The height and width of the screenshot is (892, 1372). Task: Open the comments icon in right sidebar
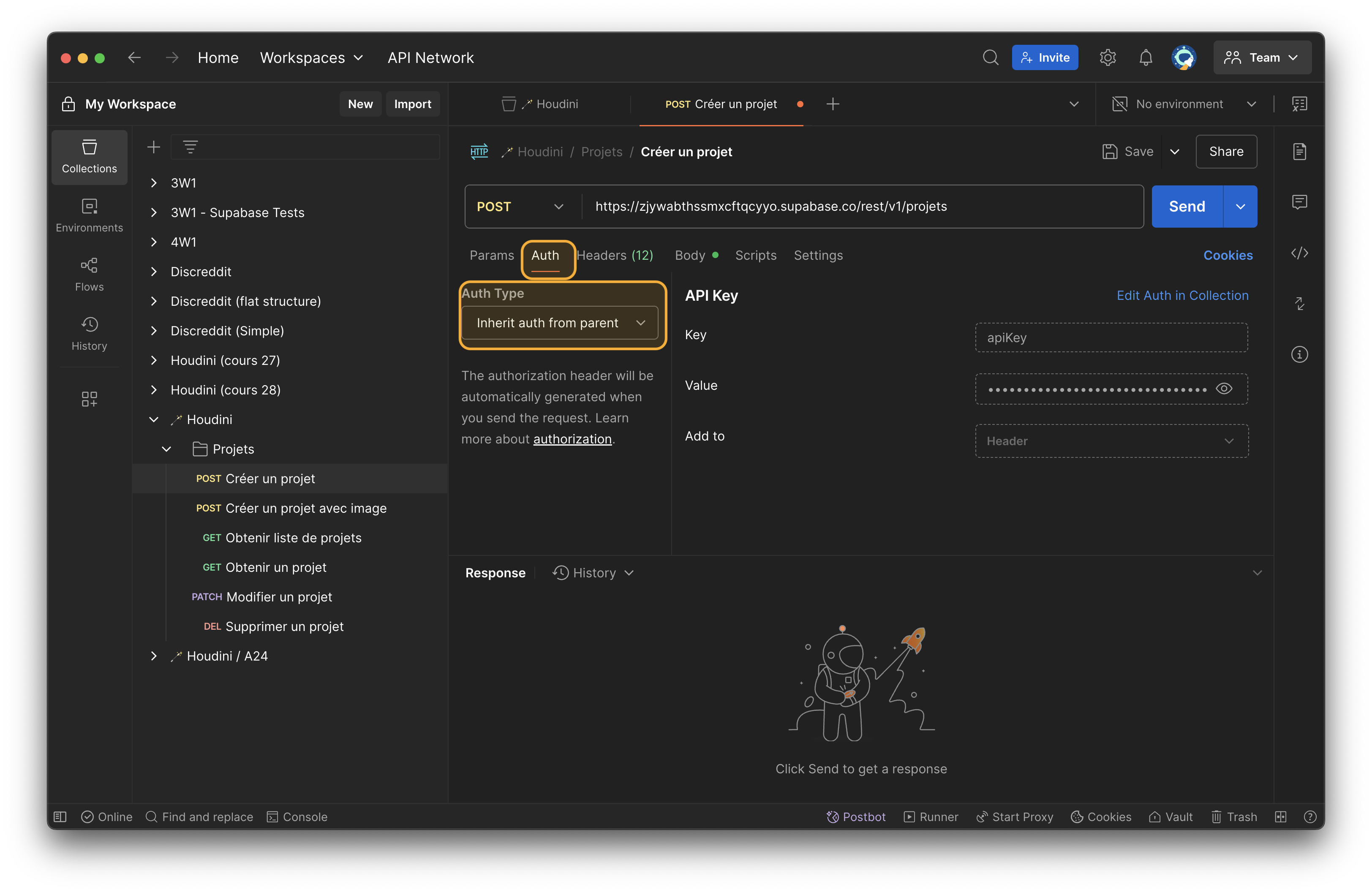pos(1299,202)
